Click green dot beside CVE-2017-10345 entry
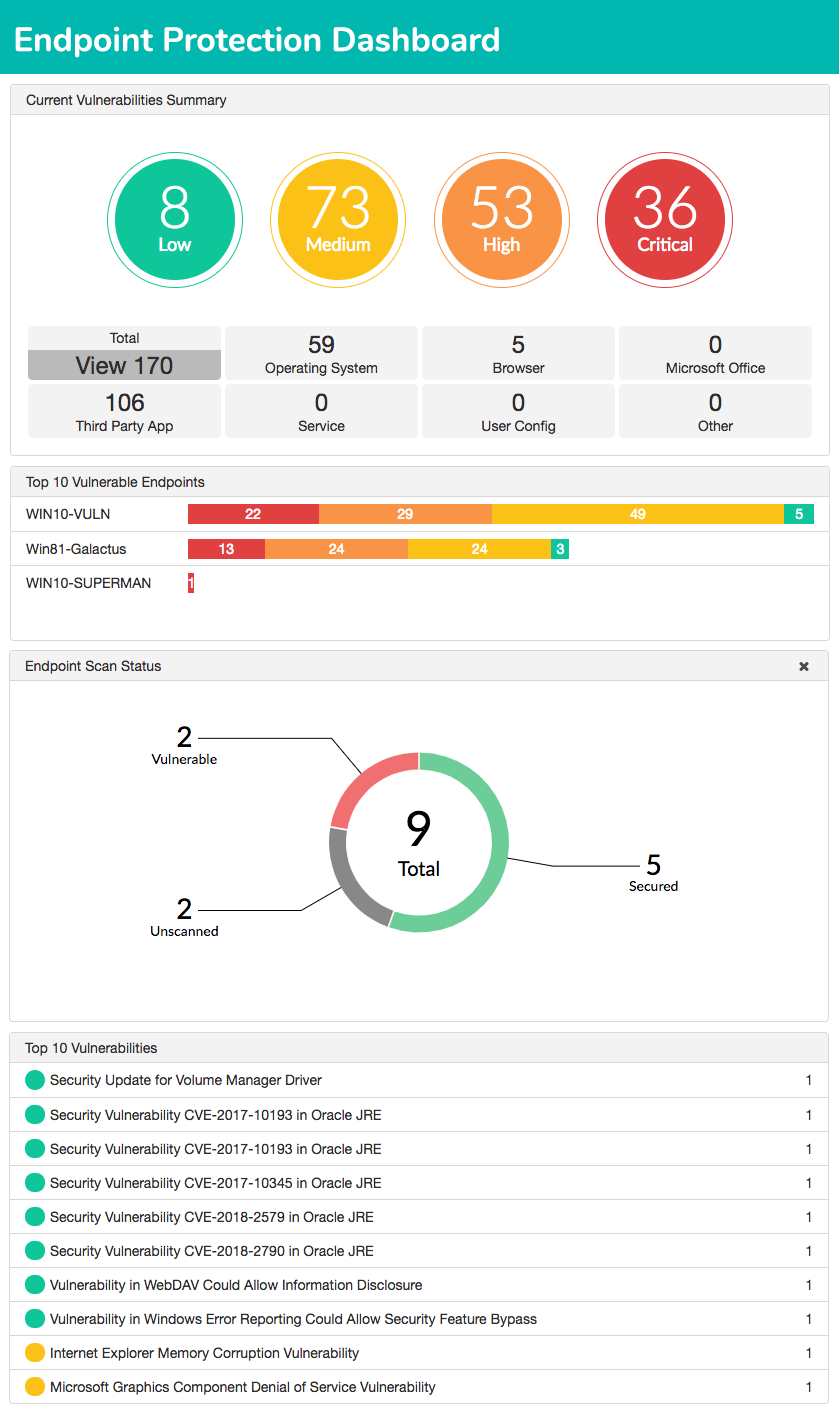The height and width of the screenshot is (1422, 839). pyautogui.click(x=35, y=1183)
